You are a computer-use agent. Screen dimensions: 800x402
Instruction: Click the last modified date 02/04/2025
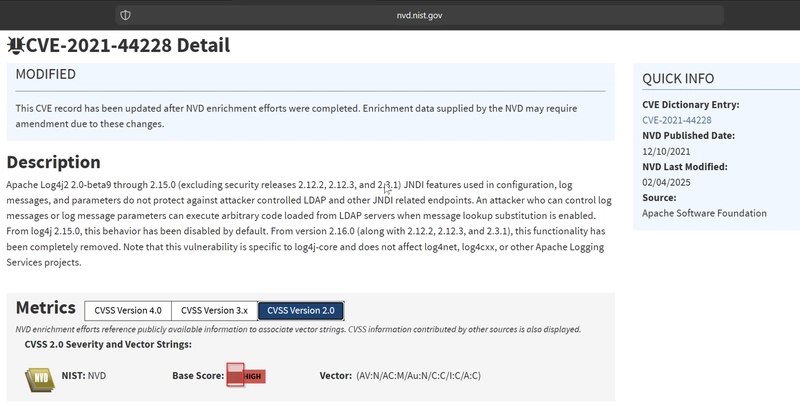(x=666, y=183)
